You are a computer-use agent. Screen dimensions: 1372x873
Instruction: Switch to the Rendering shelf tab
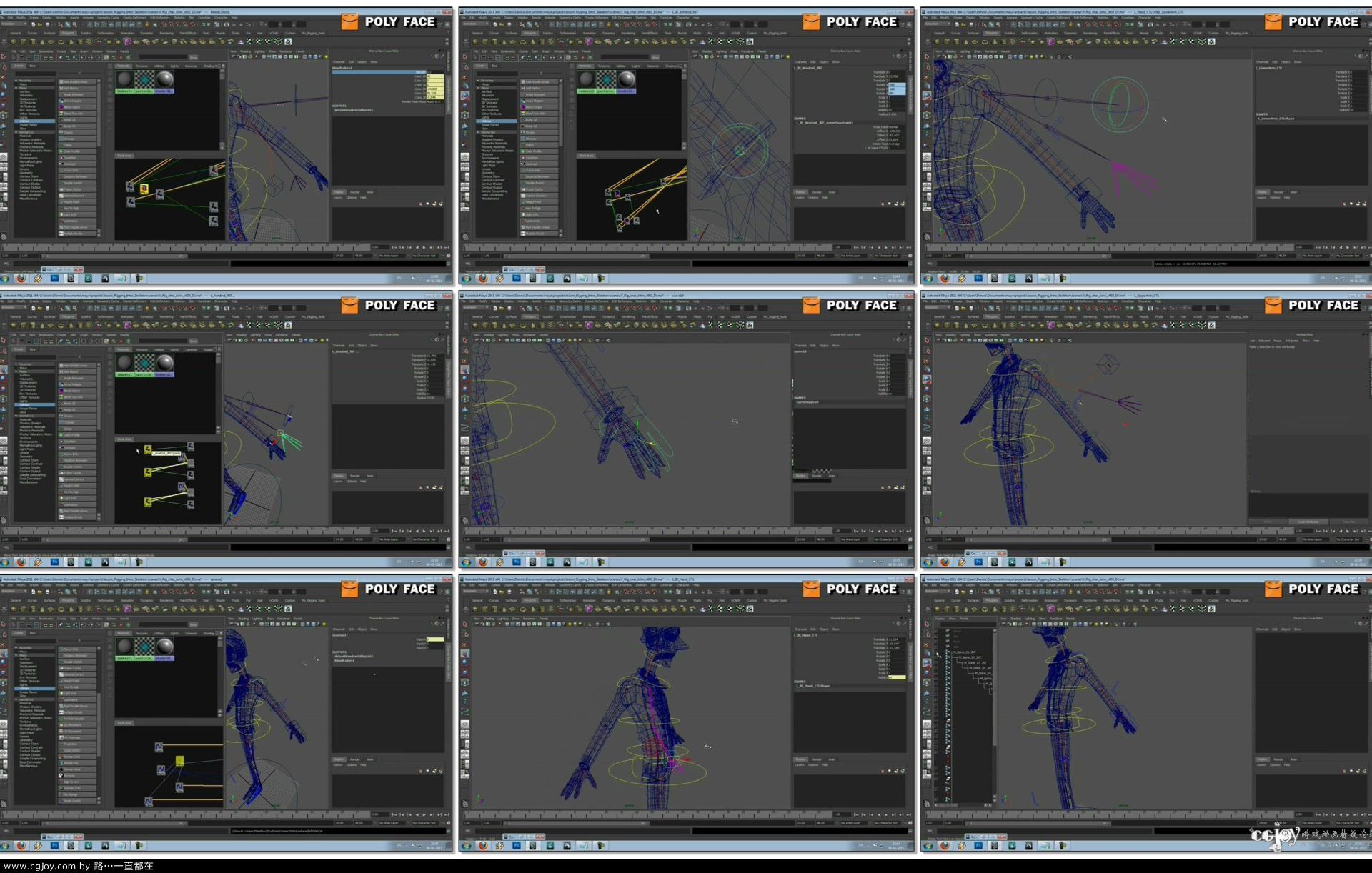coord(168,33)
